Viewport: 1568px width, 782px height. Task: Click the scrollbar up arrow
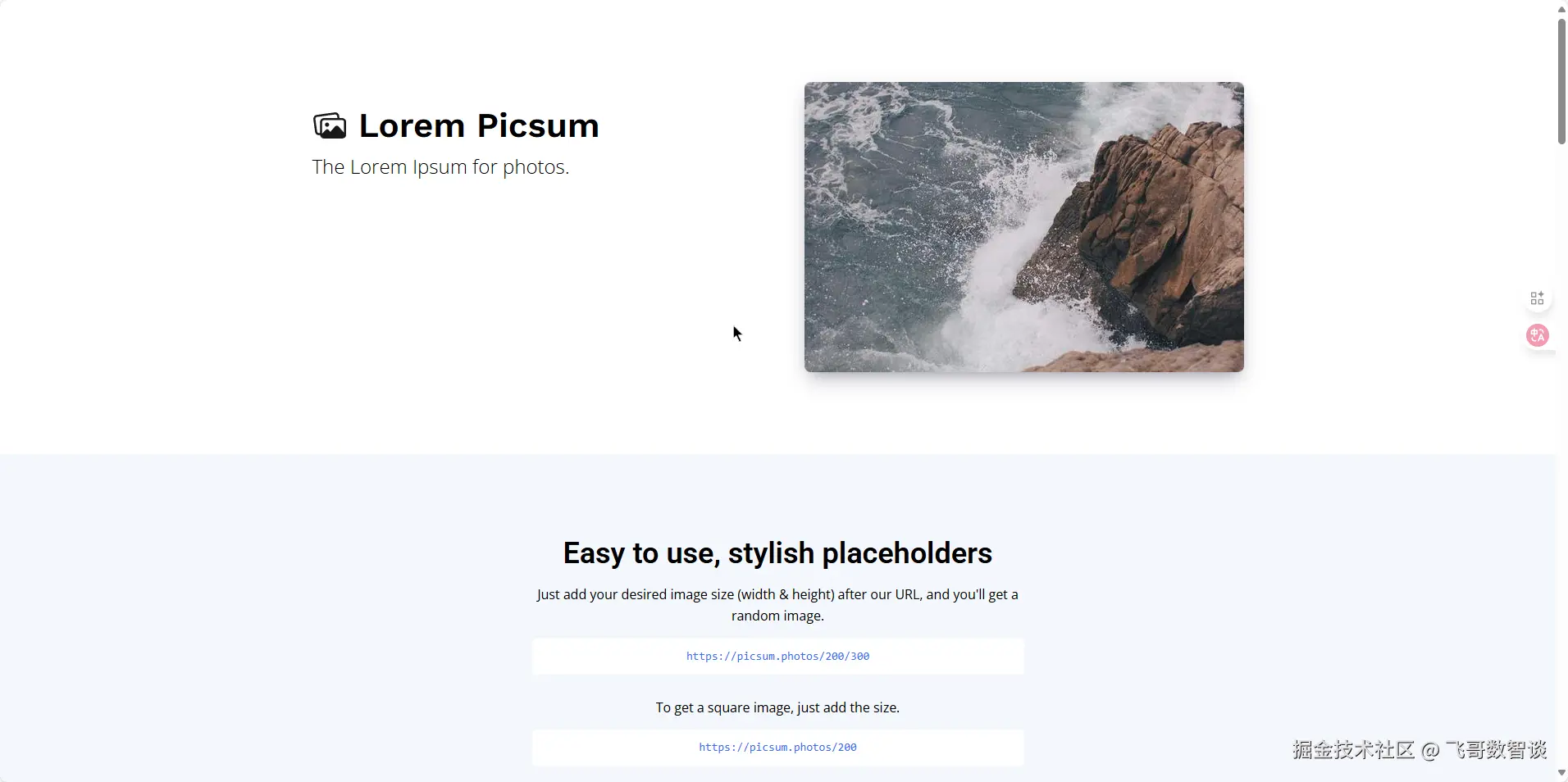(1561, 8)
